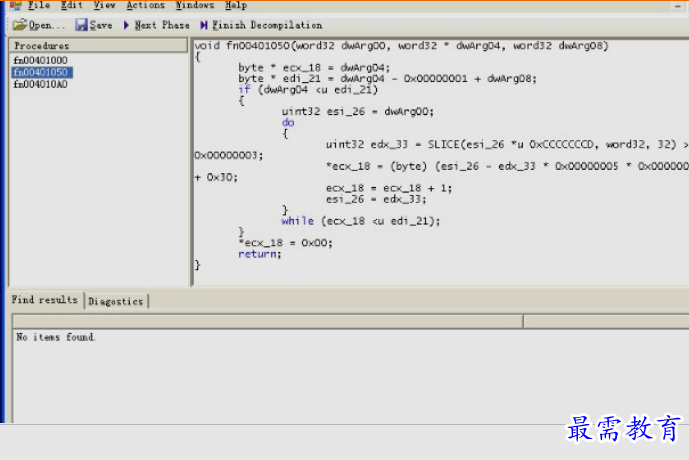
Task: Select procedure fn004010A0
Action: [x=40, y=84]
